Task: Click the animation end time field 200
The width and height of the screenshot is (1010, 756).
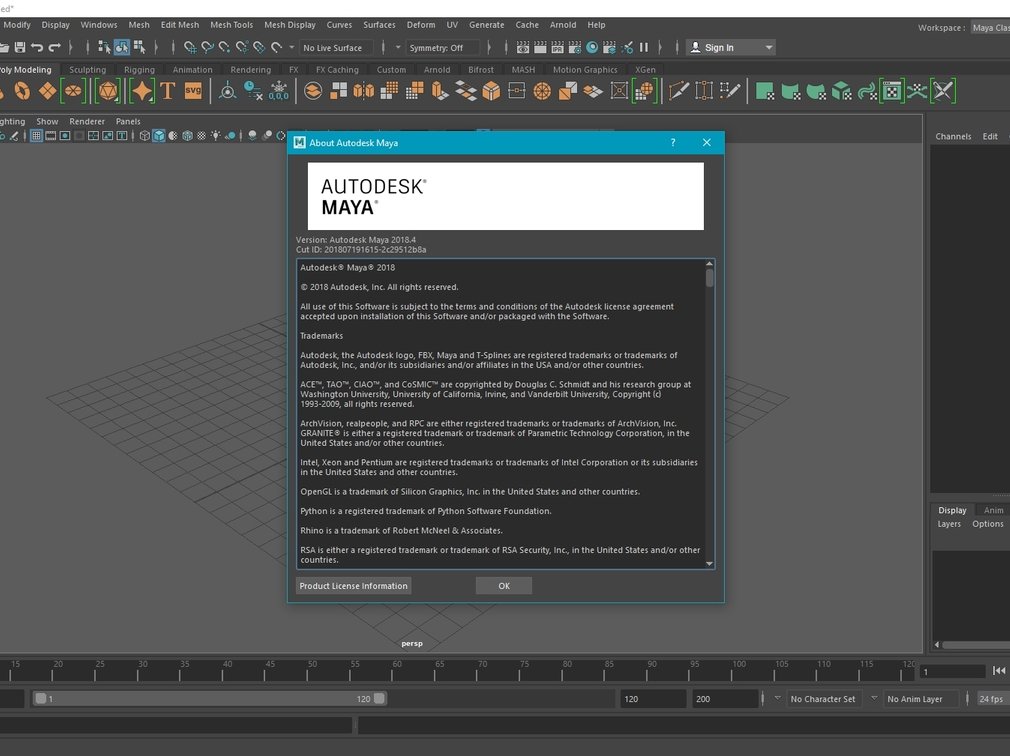Action: [x=725, y=699]
